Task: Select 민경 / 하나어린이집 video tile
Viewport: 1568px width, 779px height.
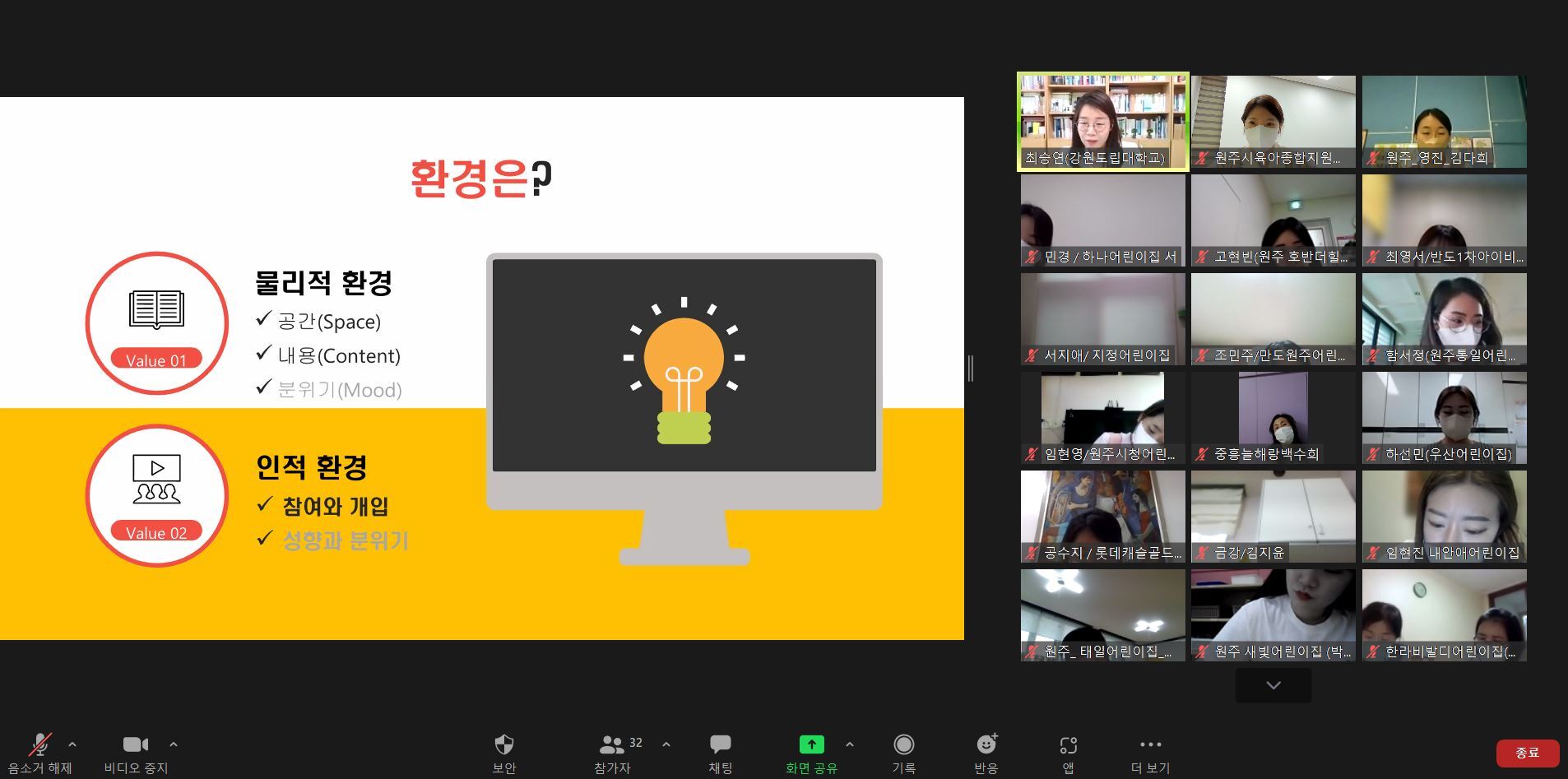Action: (x=1103, y=220)
